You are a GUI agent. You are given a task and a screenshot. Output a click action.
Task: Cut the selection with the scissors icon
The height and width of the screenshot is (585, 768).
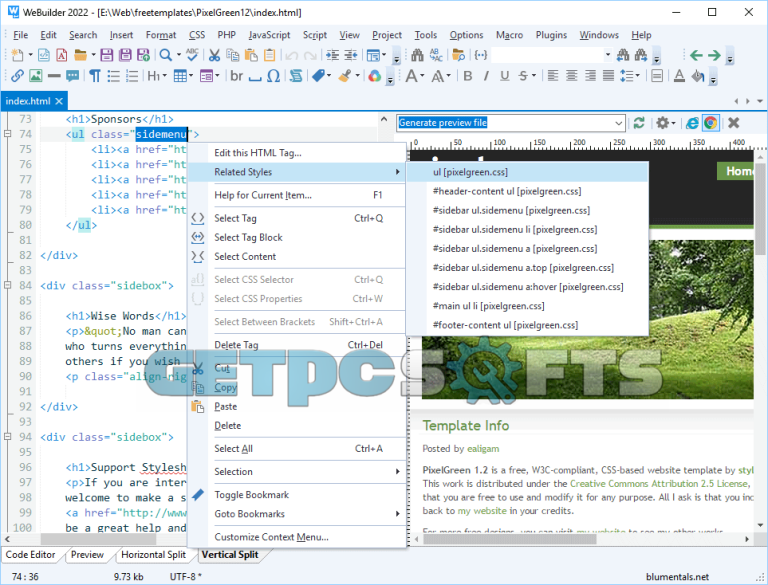pos(214,55)
